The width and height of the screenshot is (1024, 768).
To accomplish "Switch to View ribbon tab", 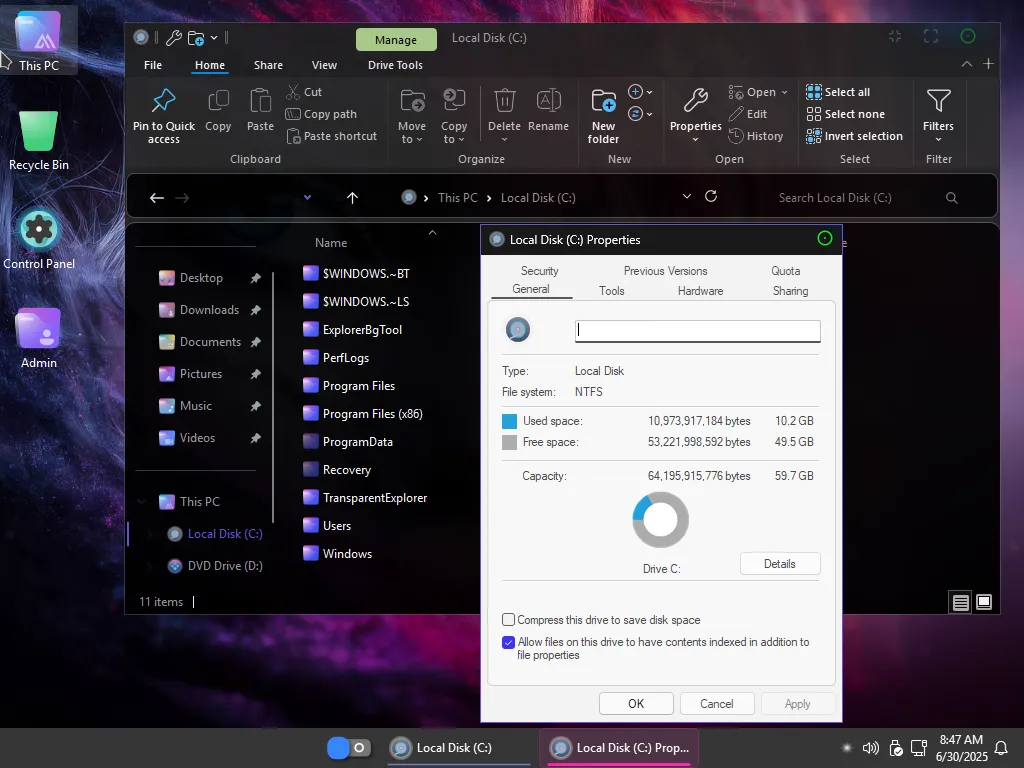I will click(x=324, y=65).
